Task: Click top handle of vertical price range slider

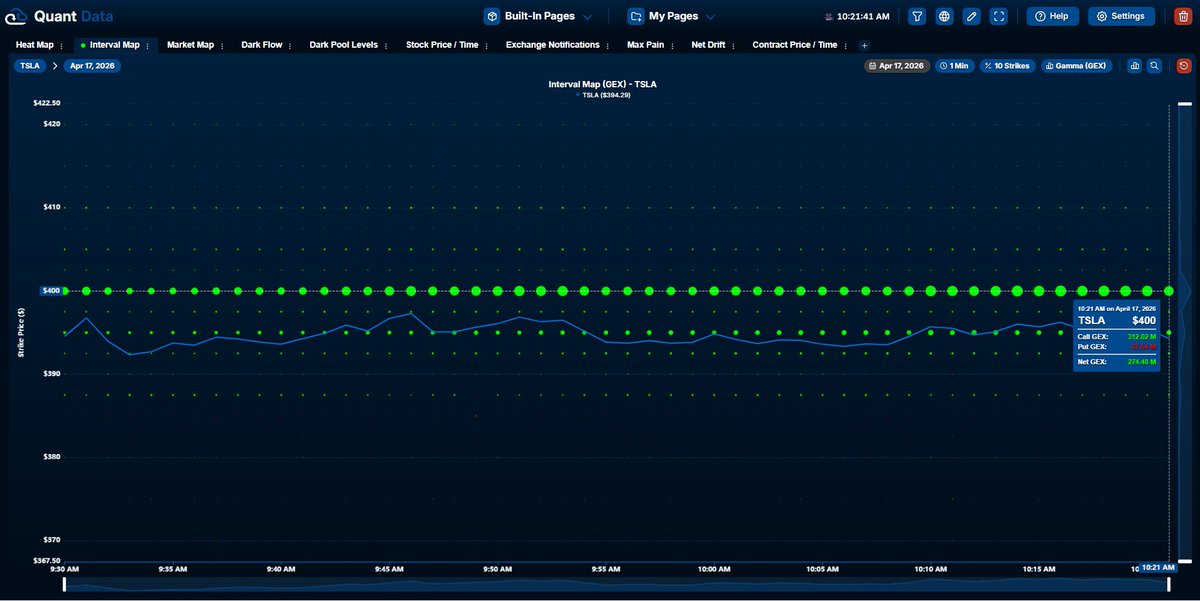Action: [x=1184, y=103]
